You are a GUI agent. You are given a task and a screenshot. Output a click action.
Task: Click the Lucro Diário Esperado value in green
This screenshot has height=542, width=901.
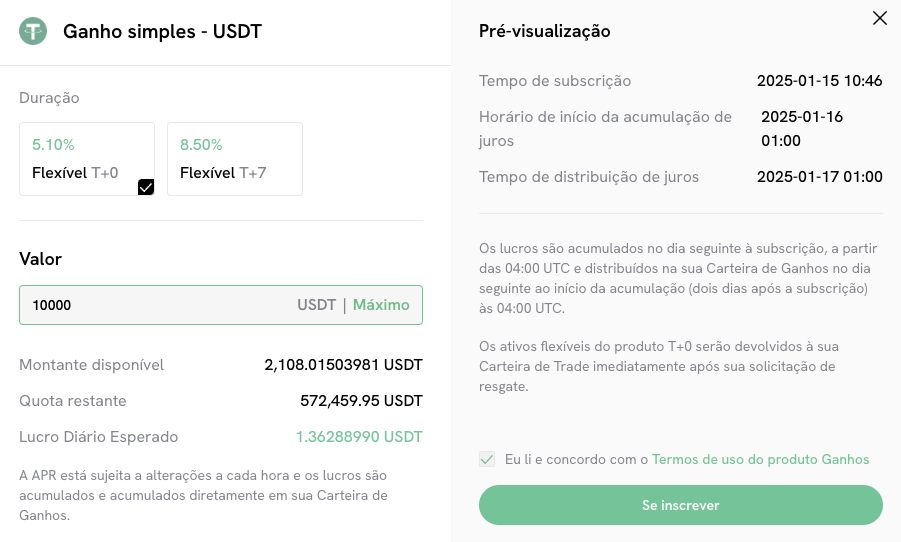tap(359, 437)
